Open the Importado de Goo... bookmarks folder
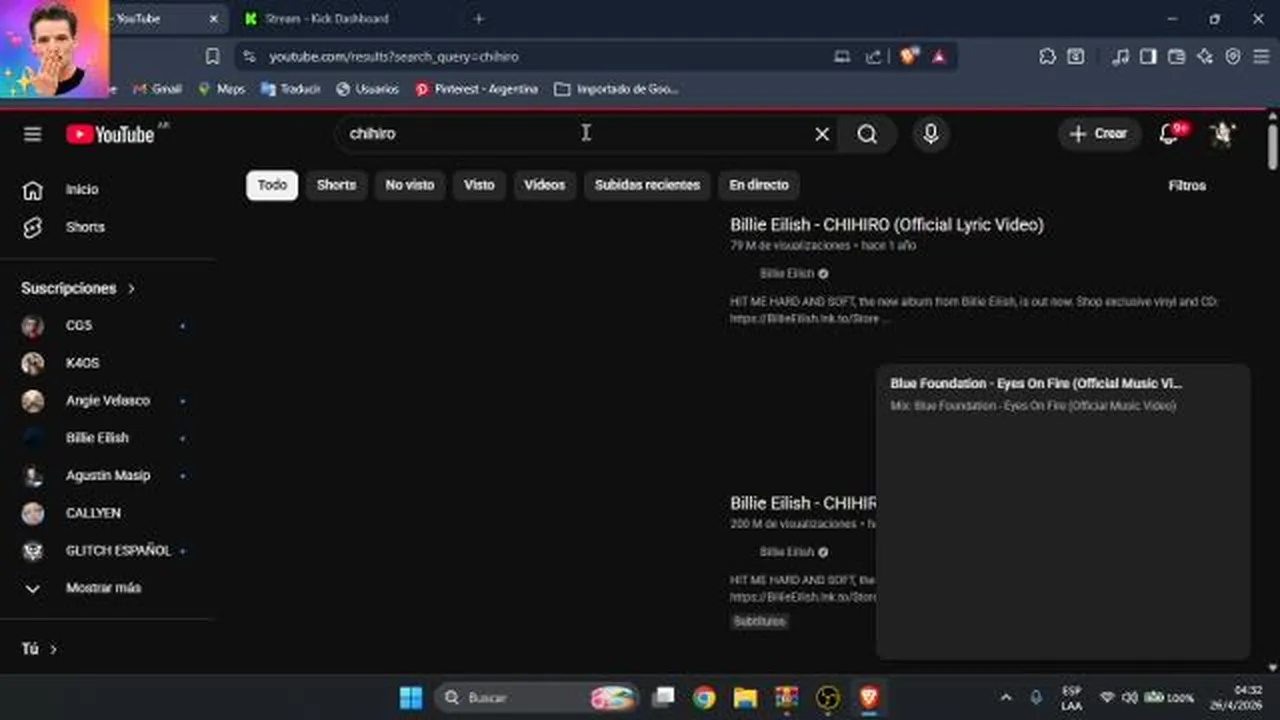1280x720 pixels. (x=616, y=89)
